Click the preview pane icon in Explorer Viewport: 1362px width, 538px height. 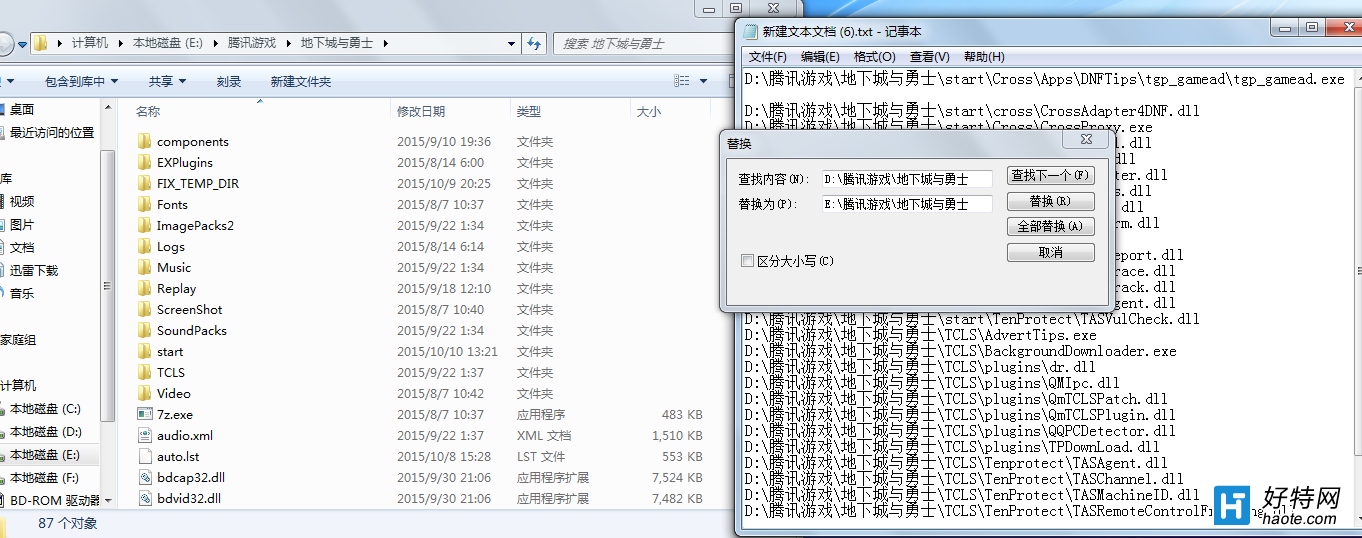(732, 81)
